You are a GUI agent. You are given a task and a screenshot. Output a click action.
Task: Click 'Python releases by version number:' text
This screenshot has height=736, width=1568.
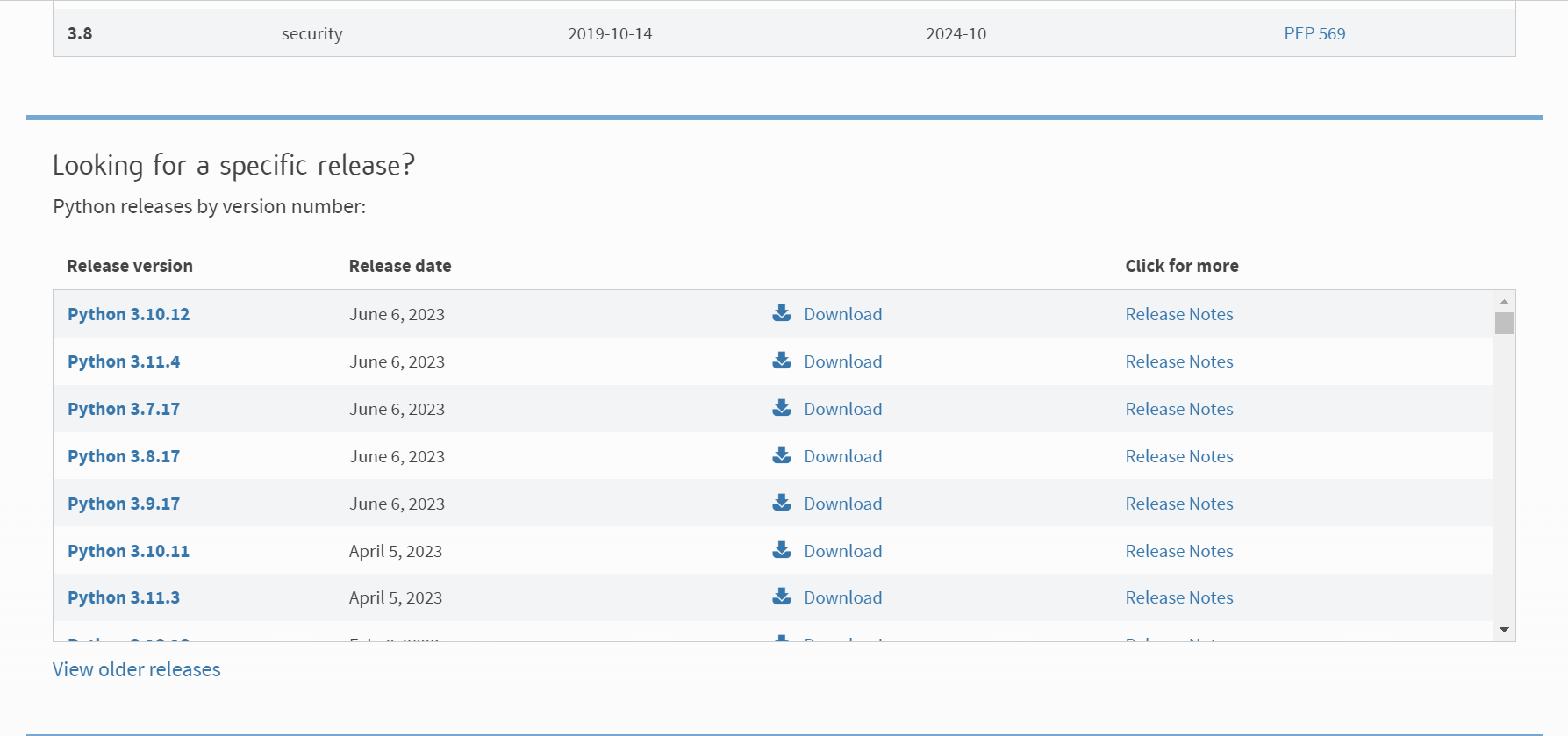(x=209, y=206)
